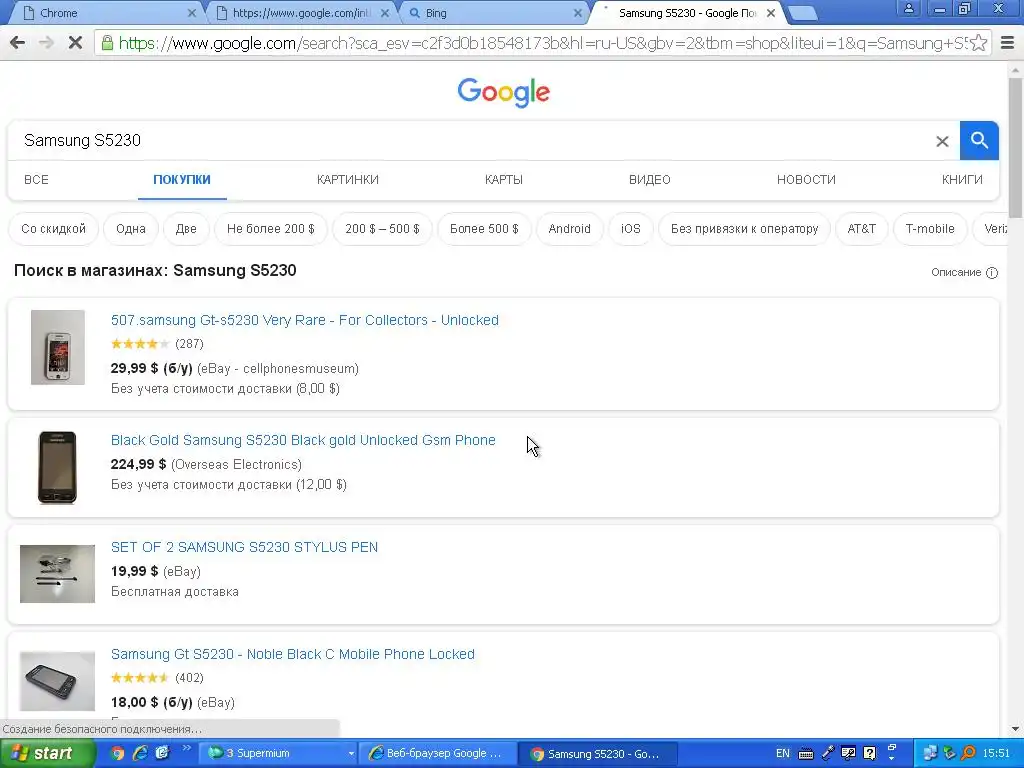
Task: Apply the Одна filter chip
Action: [x=131, y=229]
